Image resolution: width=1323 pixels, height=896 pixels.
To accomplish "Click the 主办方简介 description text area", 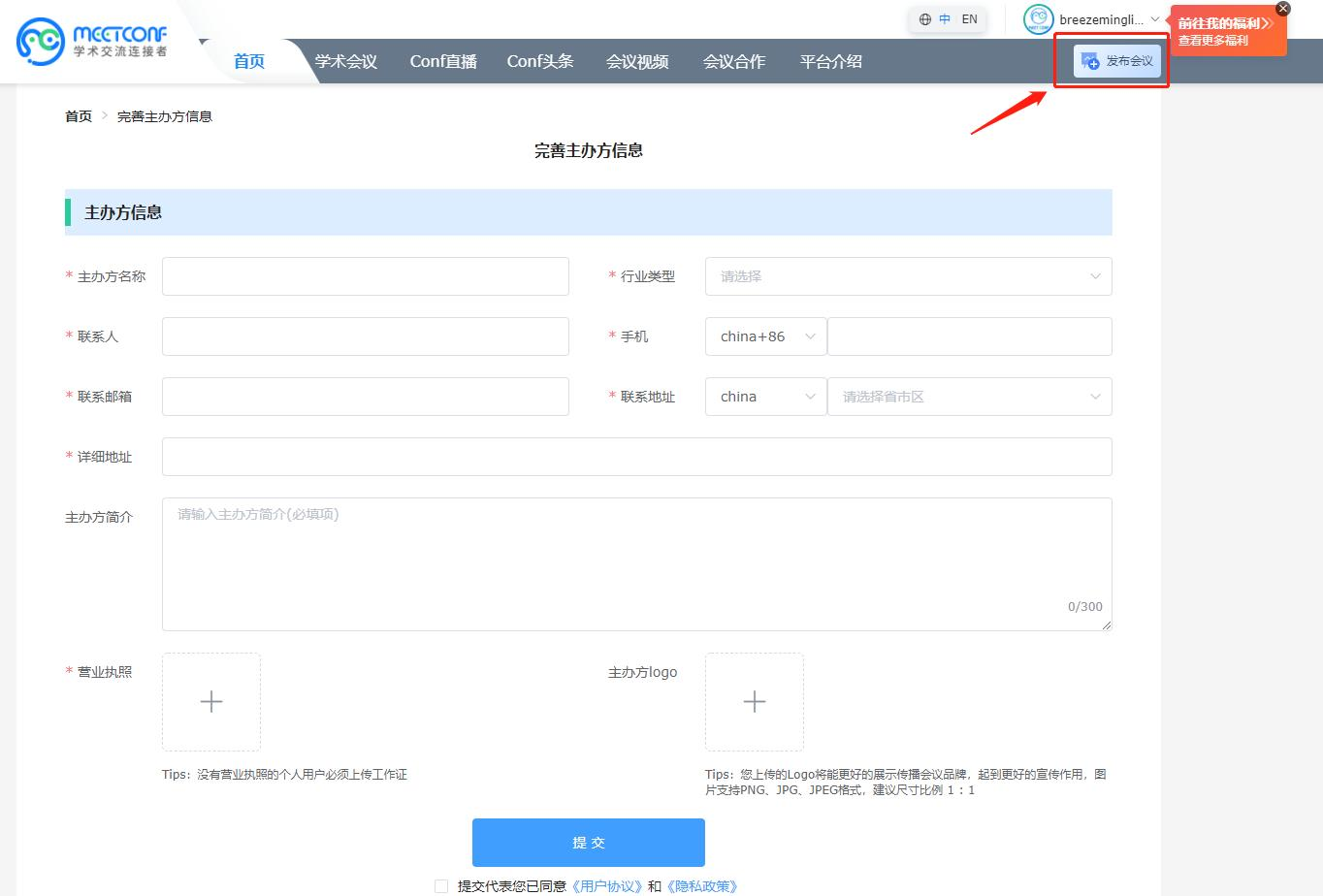I will point(636,564).
